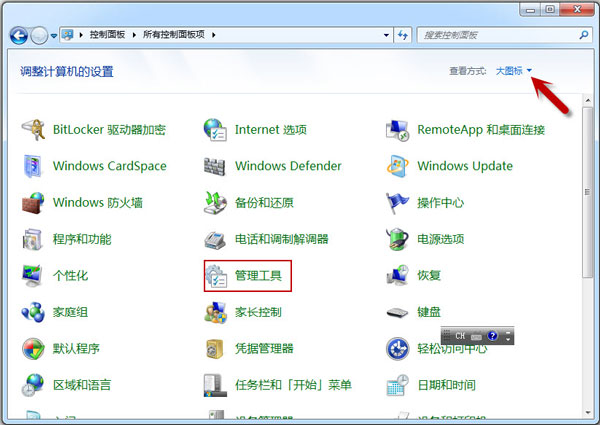Screen dimensions: 600x425
Task: Open the recent pages dropdown arrow
Action: click(x=54, y=36)
